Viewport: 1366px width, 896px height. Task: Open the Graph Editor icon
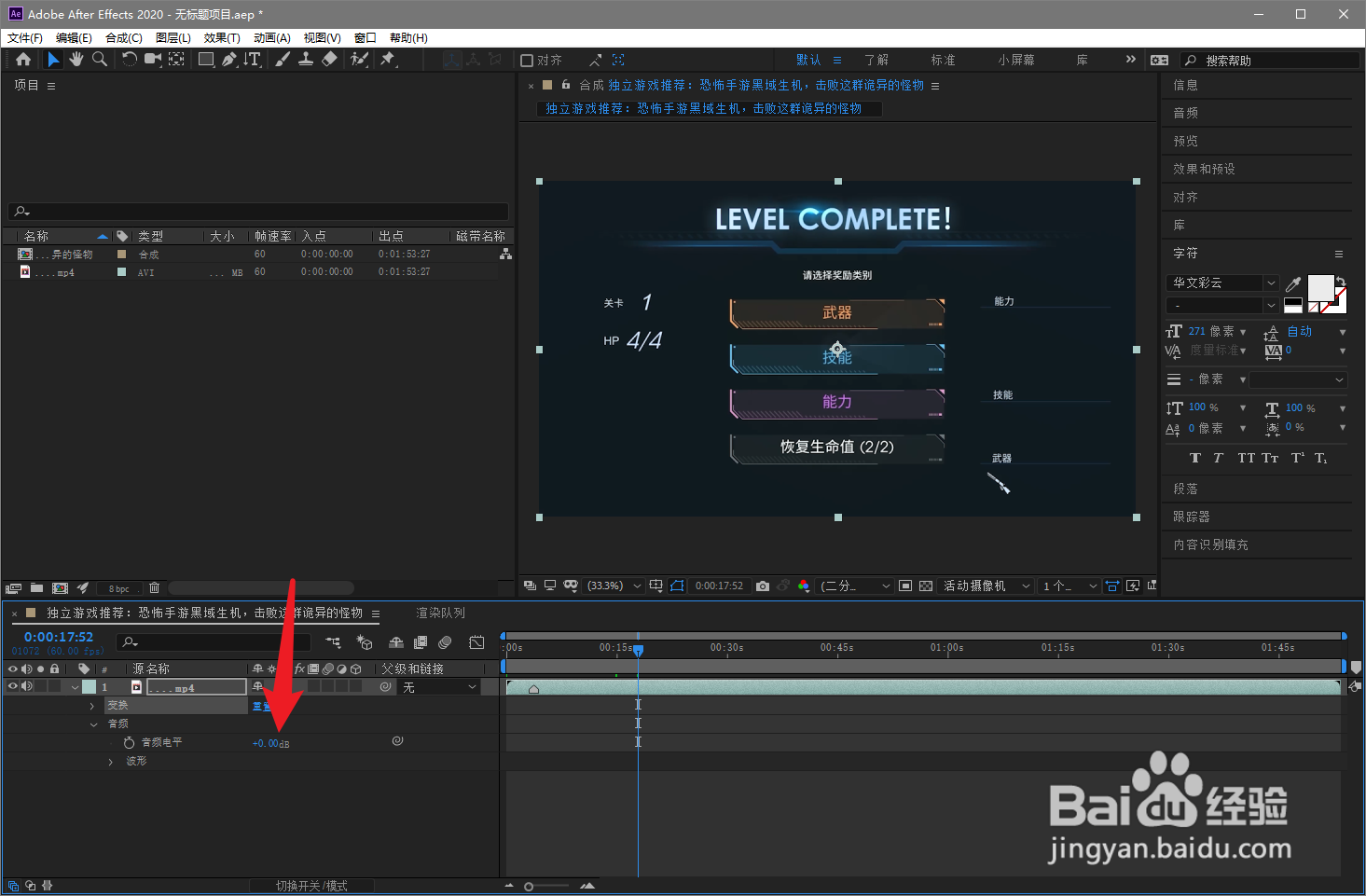[x=476, y=642]
